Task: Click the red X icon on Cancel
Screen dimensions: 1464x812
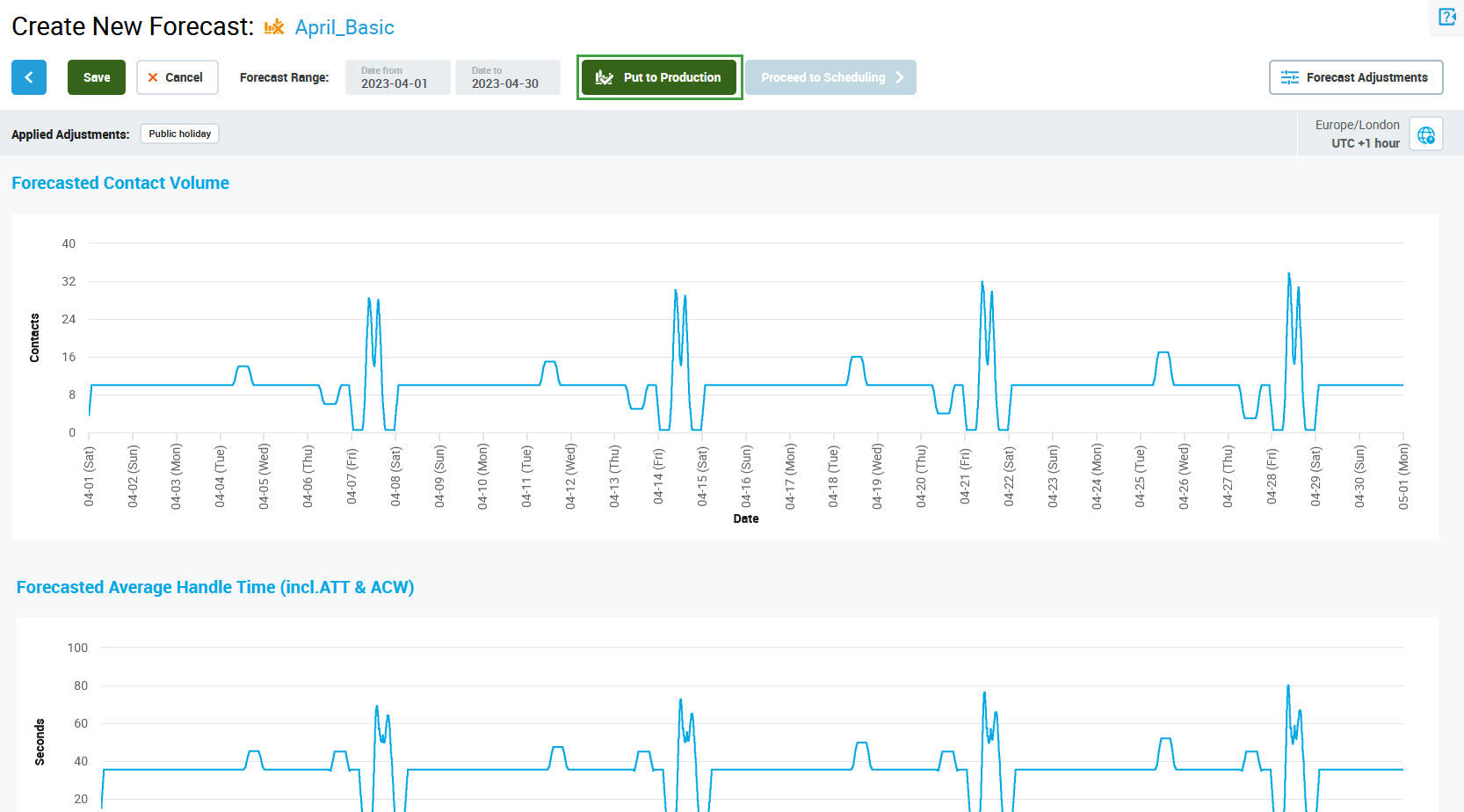Action: [x=153, y=77]
